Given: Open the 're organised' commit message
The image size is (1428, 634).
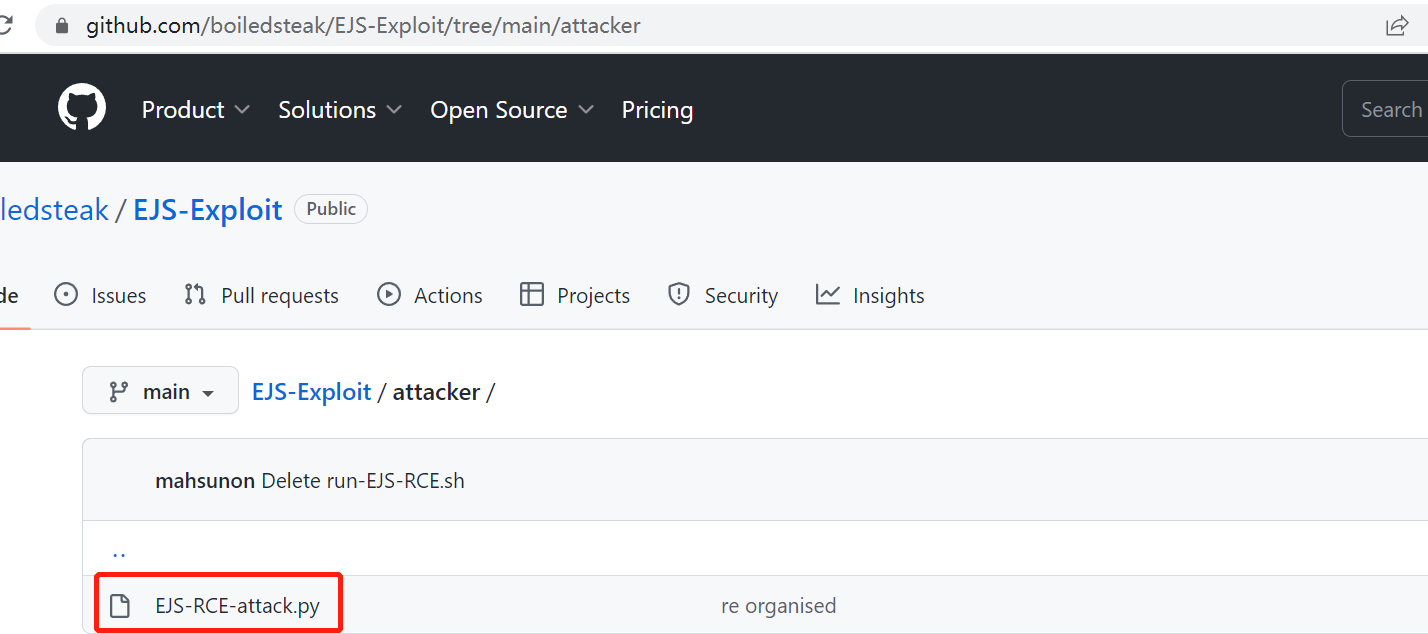Looking at the screenshot, I should coord(779,606).
